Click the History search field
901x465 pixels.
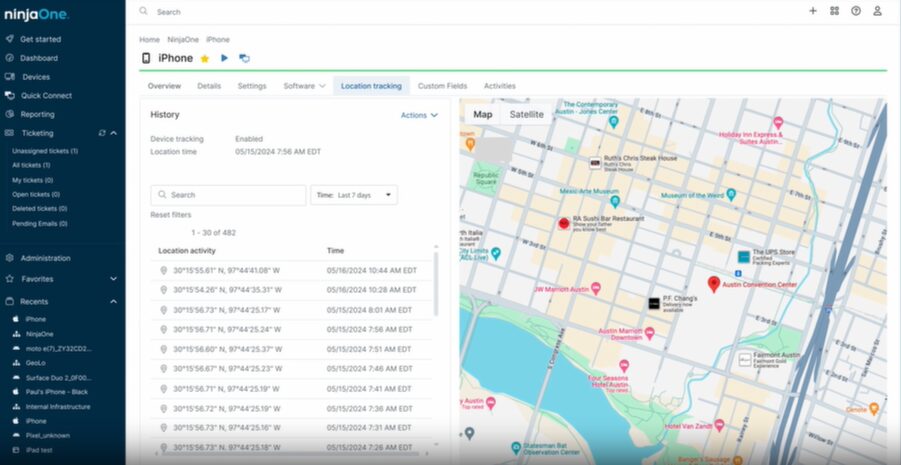click(x=228, y=195)
